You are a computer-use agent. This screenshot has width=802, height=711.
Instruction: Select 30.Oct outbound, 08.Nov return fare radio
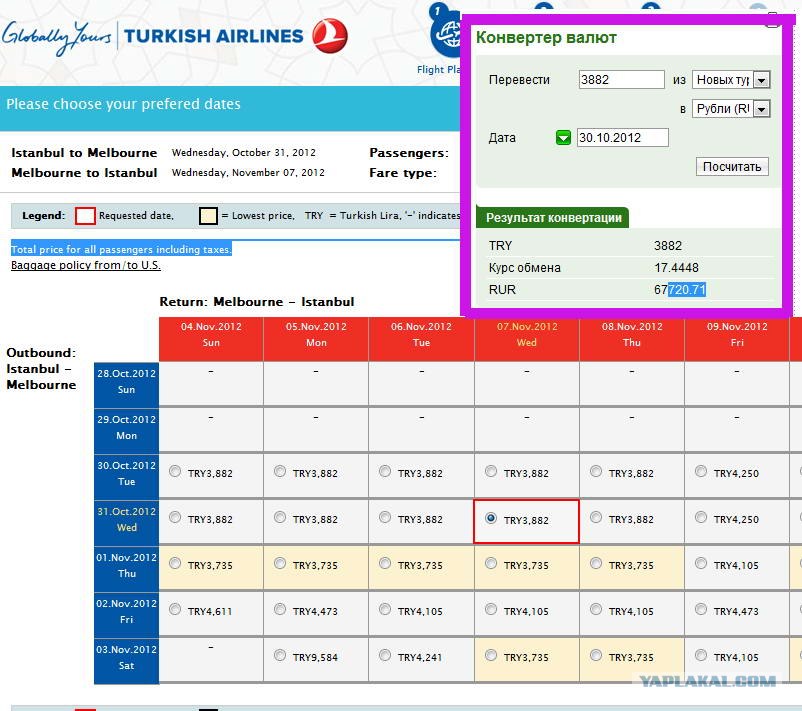point(596,471)
